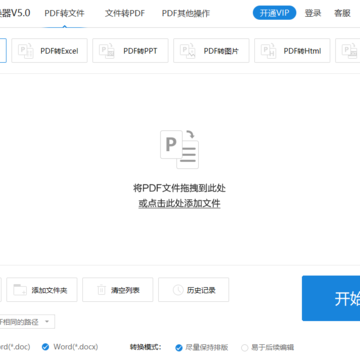Select the PDF转Html conversion icon
Viewport: 360px width, 360px height.
(269, 51)
